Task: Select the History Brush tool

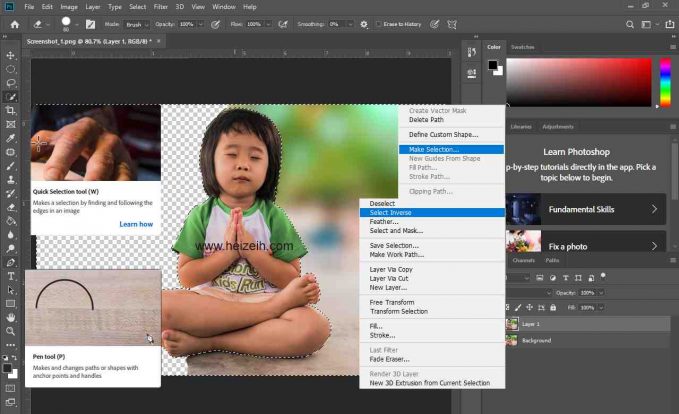Action: coord(10,194)
